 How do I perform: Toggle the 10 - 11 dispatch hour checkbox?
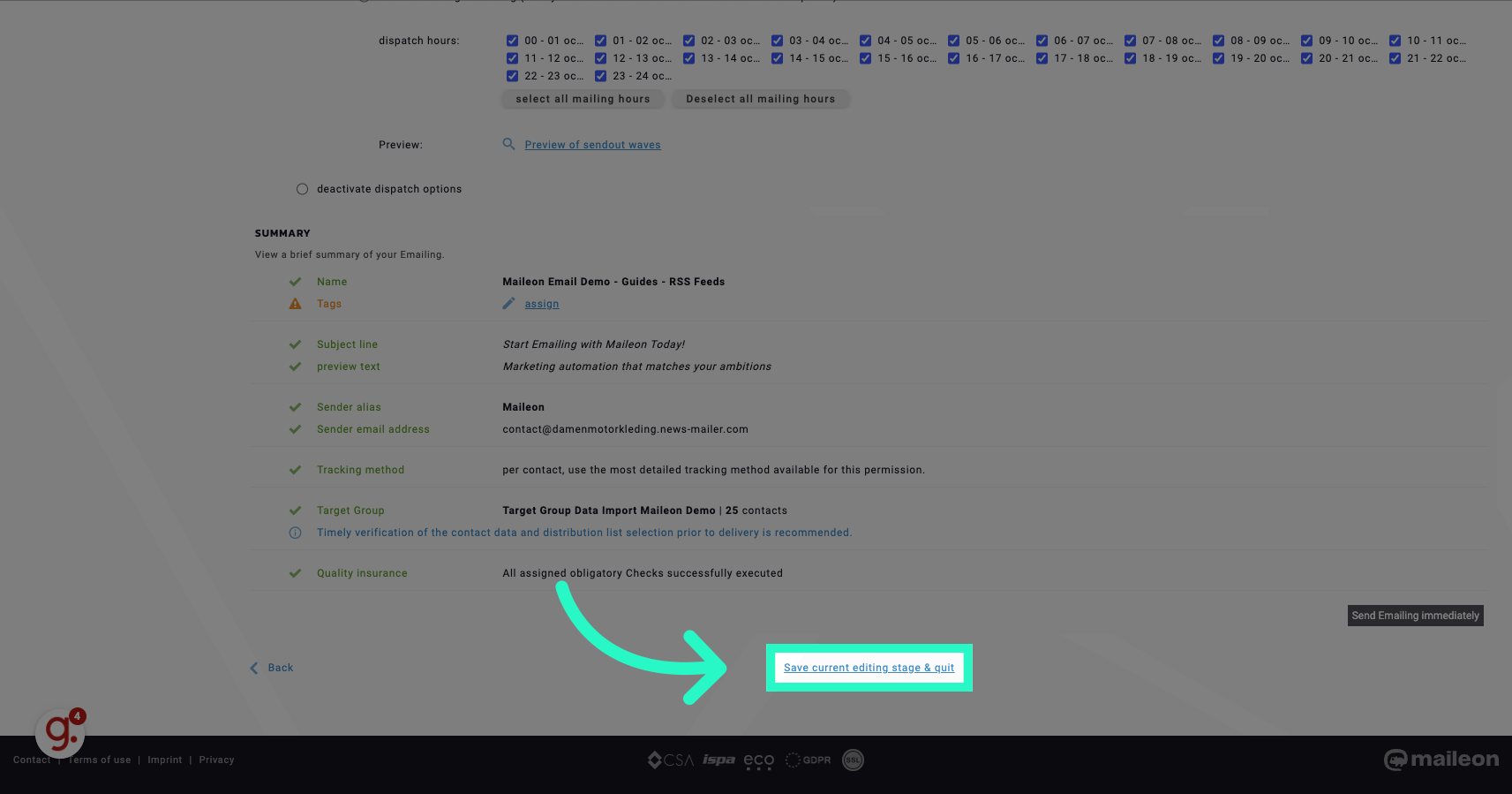[x=1395, y=41]
